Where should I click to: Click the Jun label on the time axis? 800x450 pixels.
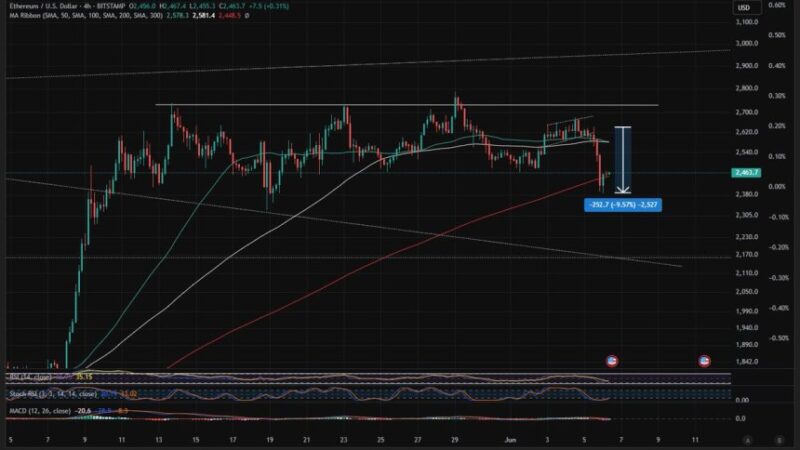click(510, 440)
